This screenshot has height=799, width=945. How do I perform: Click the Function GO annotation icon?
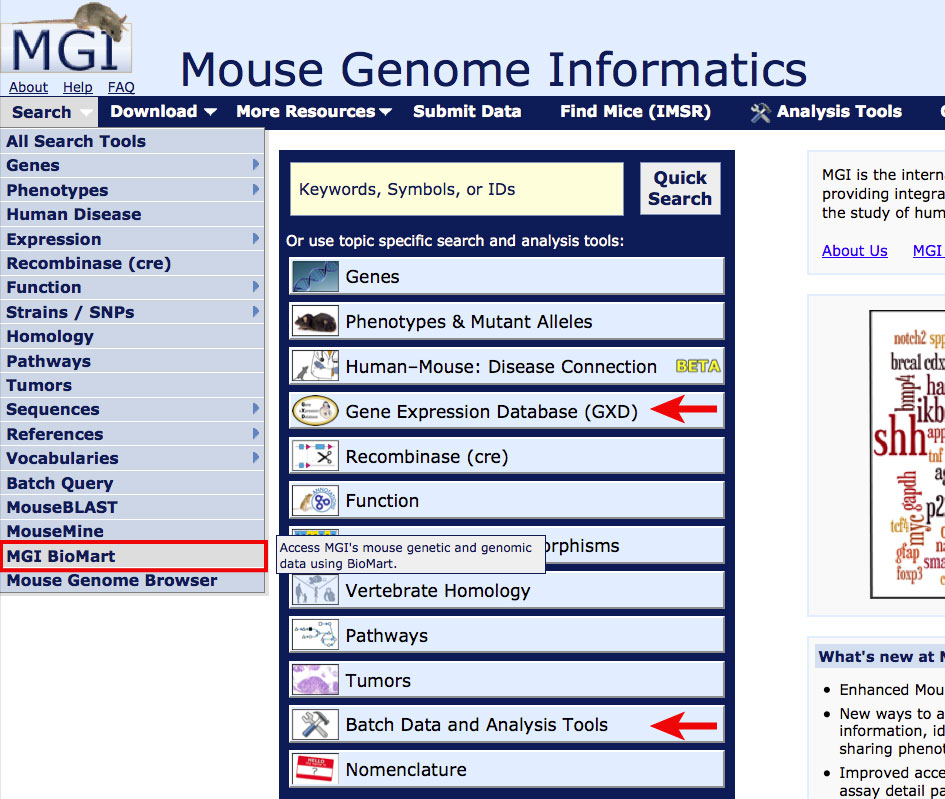point(315,501)
